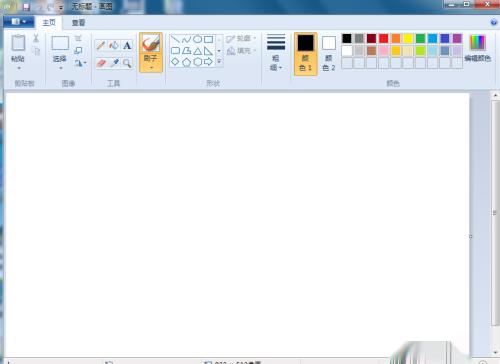The height and width of the screenshot is (364, 500).
Task: Open the Edit colors dialog
Action: [x=477, y=48]
